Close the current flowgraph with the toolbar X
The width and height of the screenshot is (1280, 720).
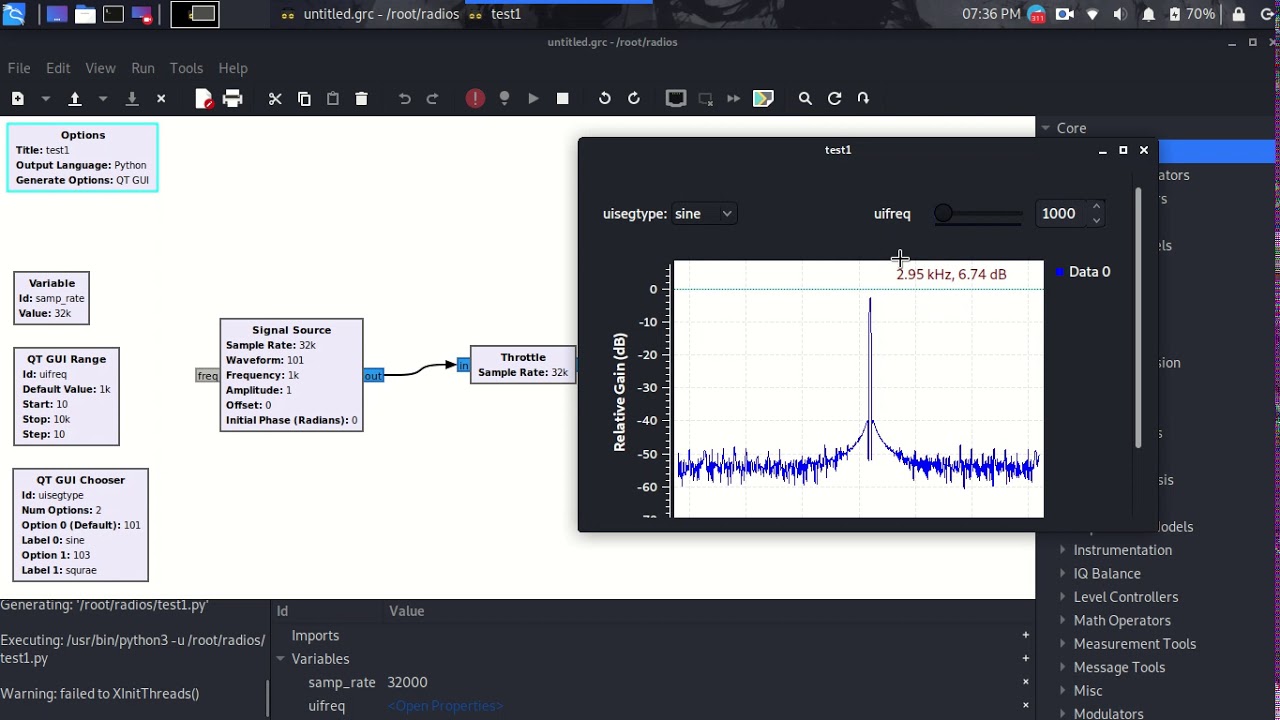[x=161, y=98]
